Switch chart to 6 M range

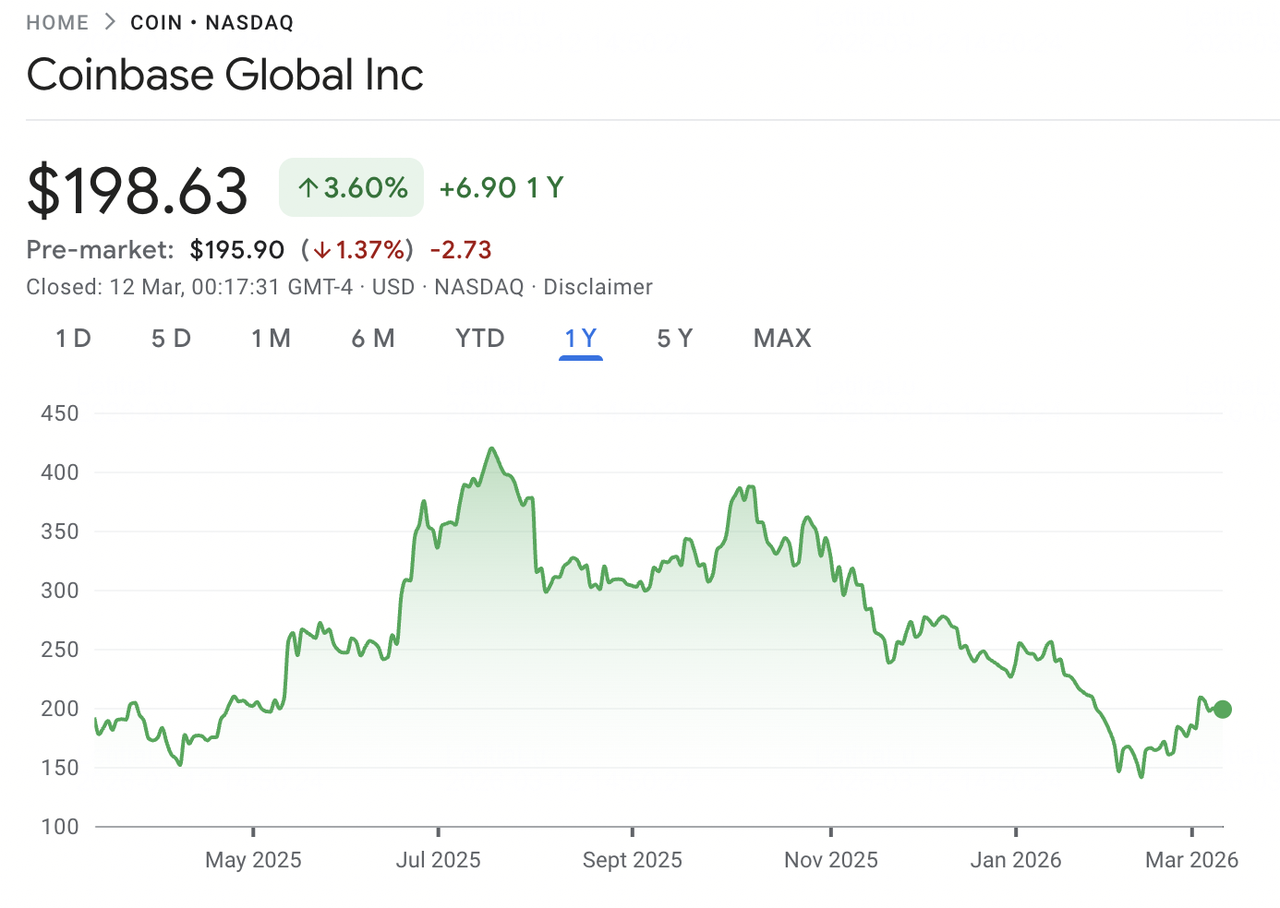(x=373, y=338)
